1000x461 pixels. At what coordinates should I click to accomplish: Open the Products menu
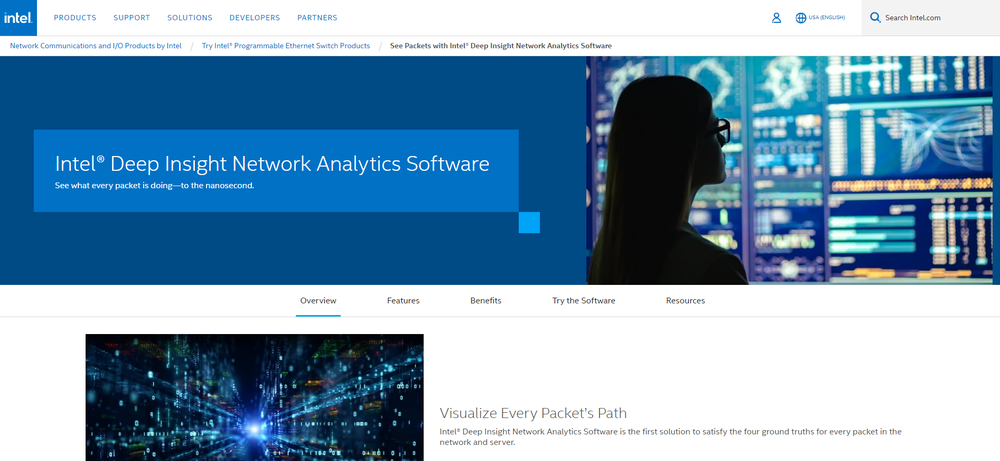click(75, 18)
